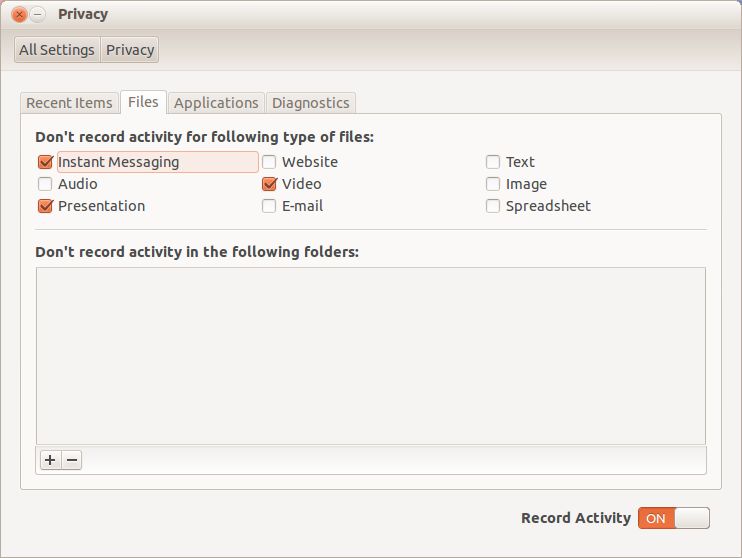Select the Files tab
Image resolution: width=742 pixels, height=558 pixels.
[x=143, y=102]
